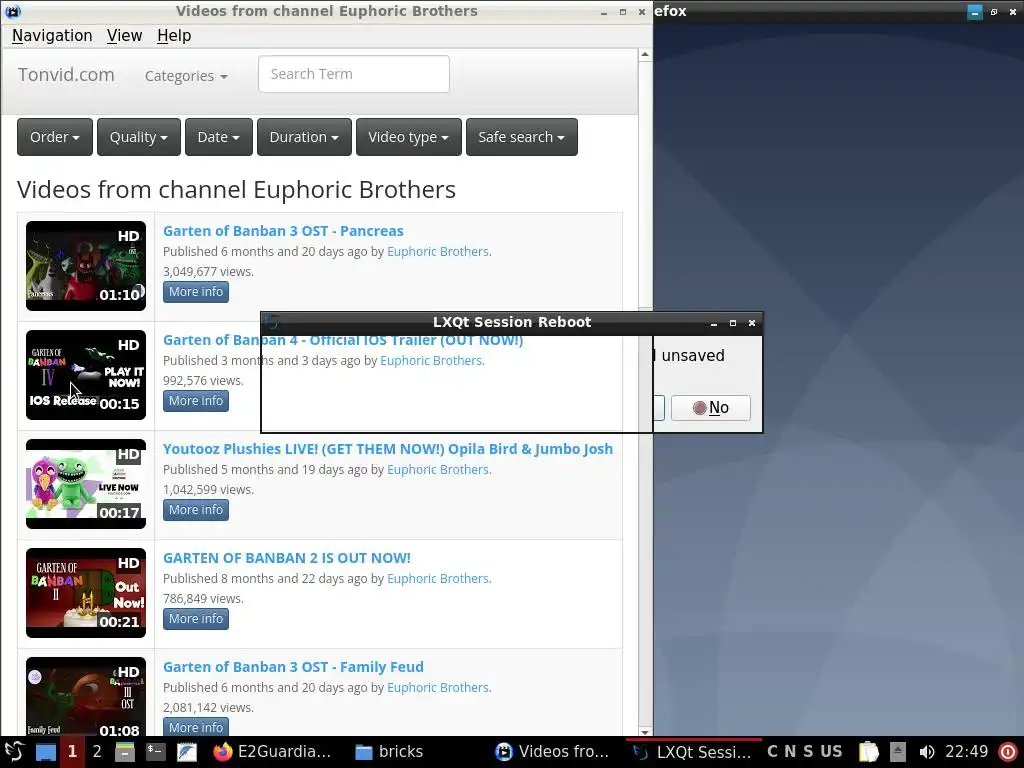Click the page scrollbar down arrow

(645, 731)
